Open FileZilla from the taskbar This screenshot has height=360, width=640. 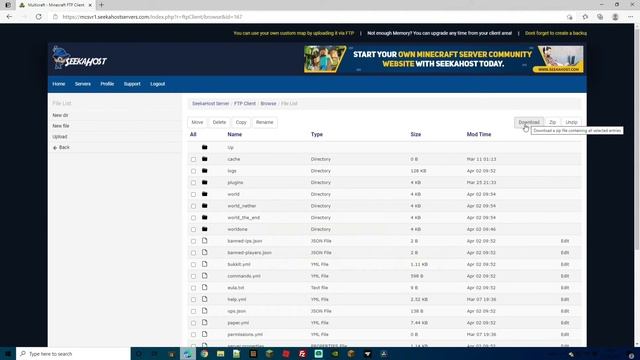pyautogui.click(x=302, y=354)
